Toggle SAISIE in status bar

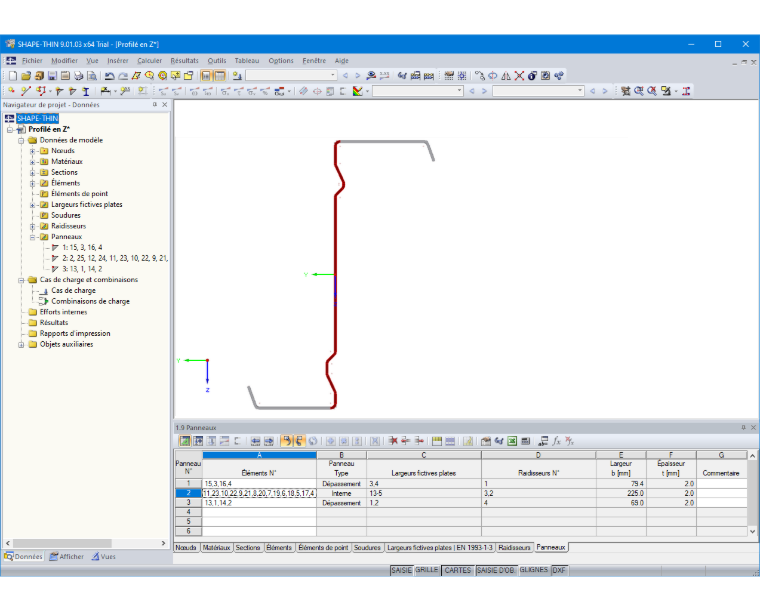click(401, 570)
